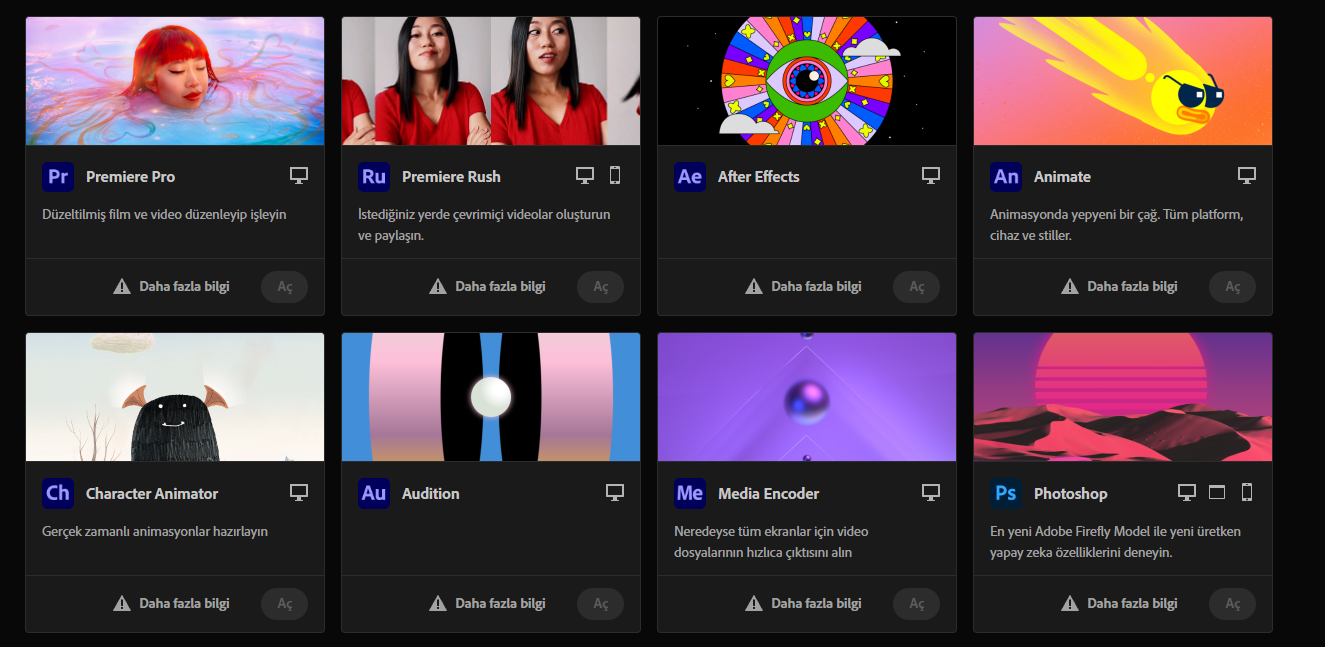1325x647 pixels.
Task: Click desktop platform icon on After Effects card
Action: click(931, 176)
